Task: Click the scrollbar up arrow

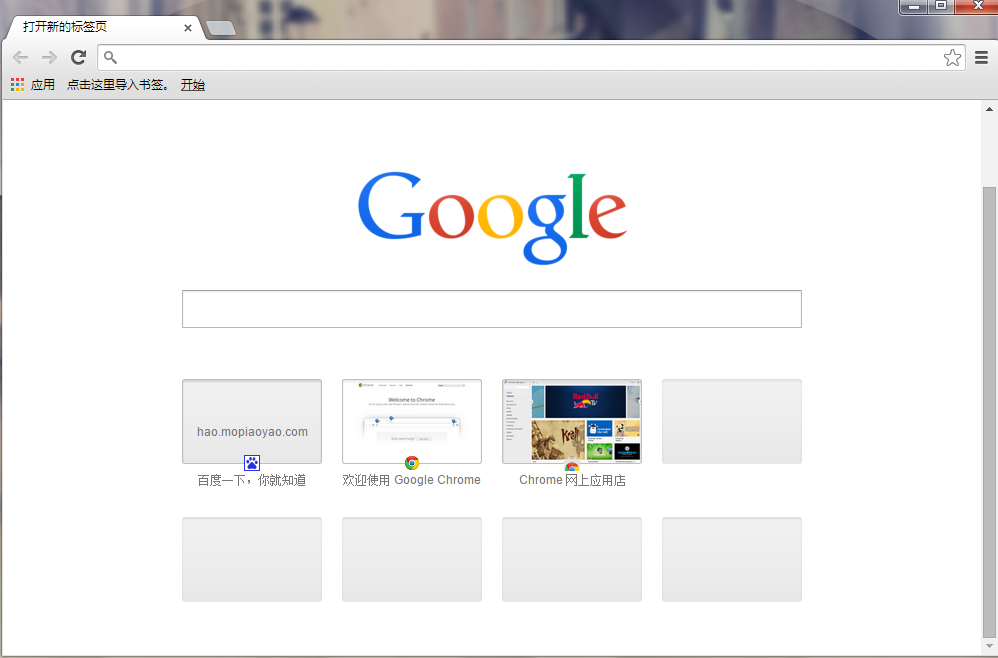Action: pyautogui.click(x=989, y=109)
